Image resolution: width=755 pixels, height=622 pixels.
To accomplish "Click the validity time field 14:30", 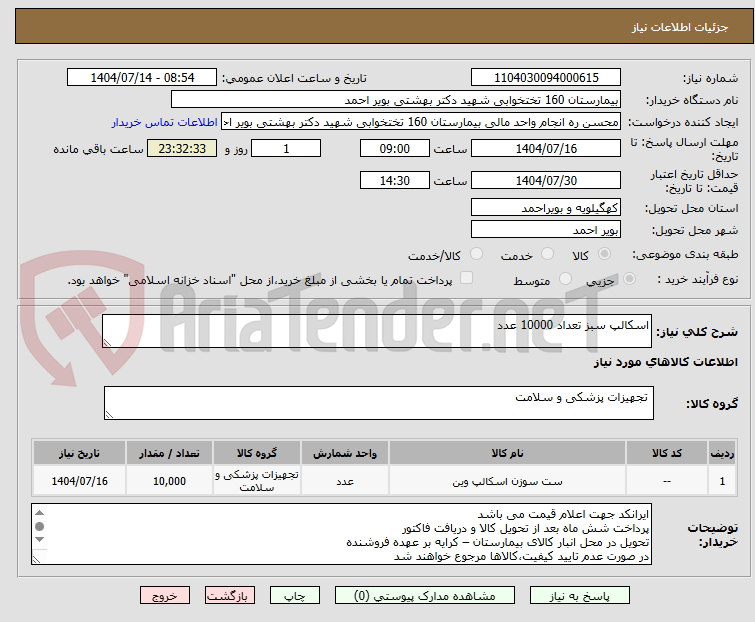I will tap(394, 181).
